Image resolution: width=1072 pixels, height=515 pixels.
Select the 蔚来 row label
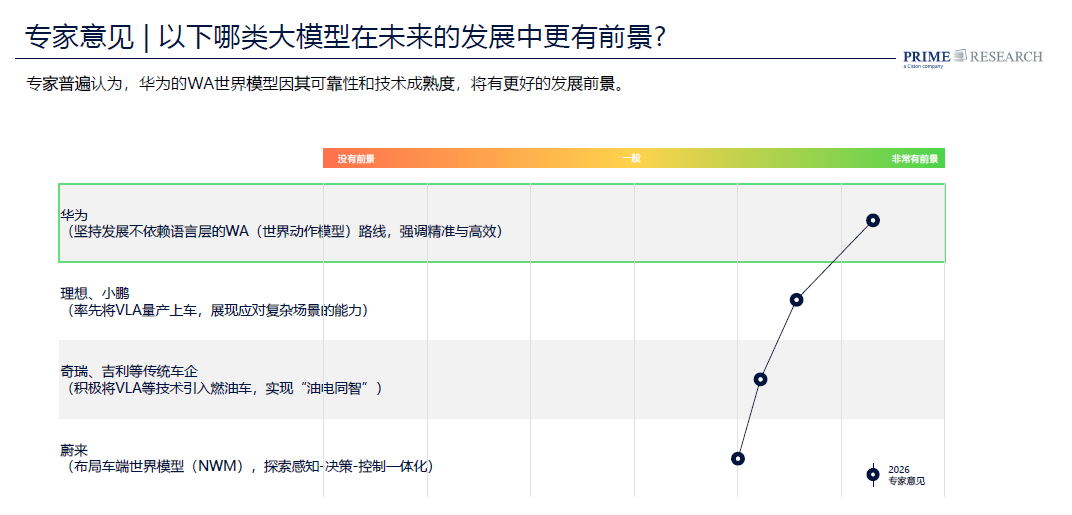(74, 451)
